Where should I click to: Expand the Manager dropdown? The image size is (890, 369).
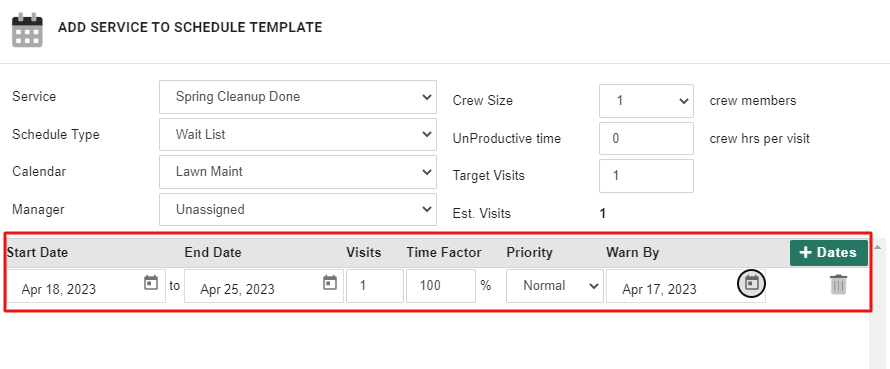tap(298, 209)
